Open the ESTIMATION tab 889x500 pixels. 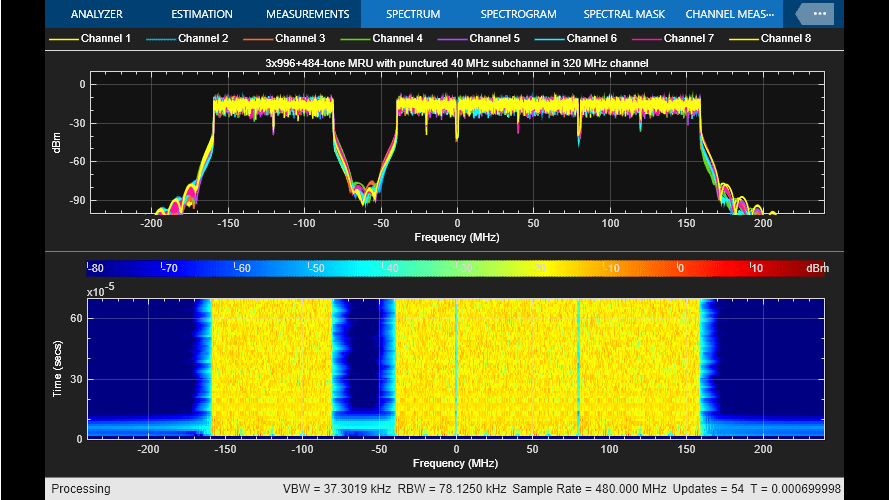pyautogui.click(x=201, y=14)
